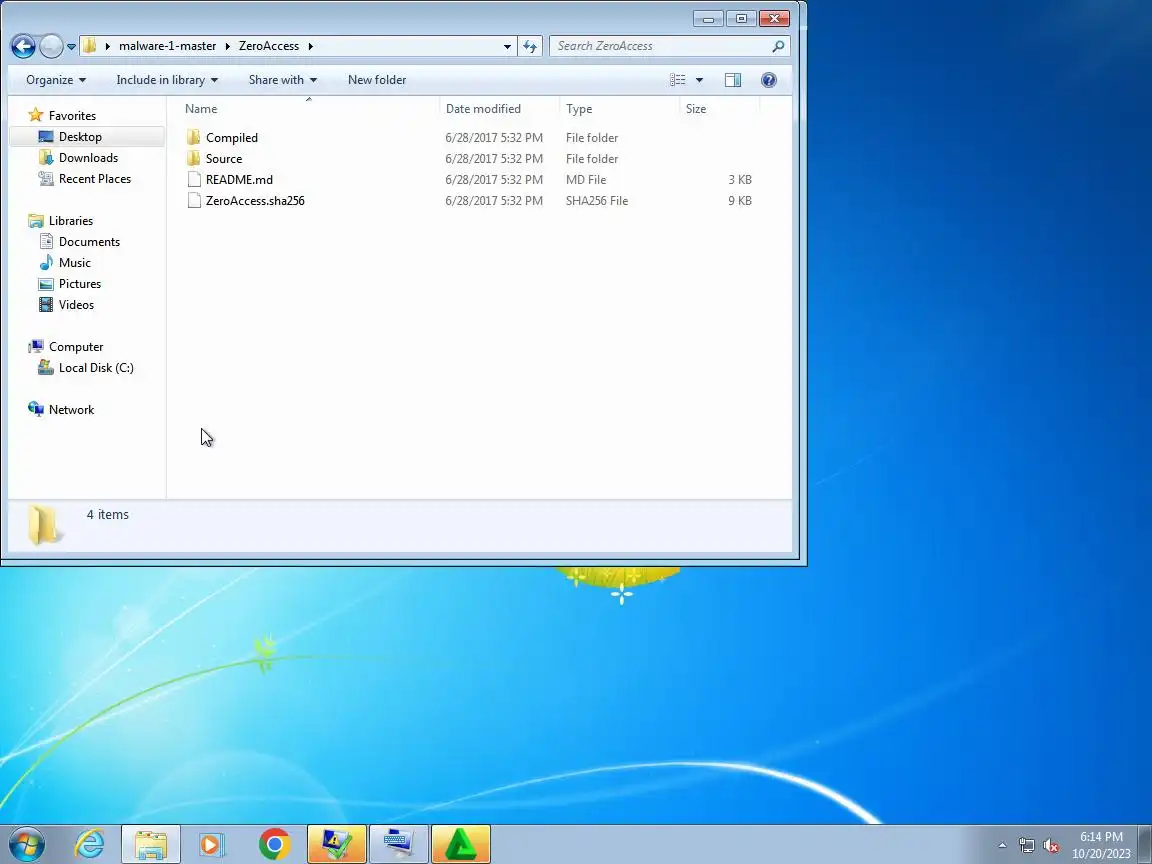Select Network in the navigation pane
This screenshot has width=1152, height=864.
click(x=71, y=410)
